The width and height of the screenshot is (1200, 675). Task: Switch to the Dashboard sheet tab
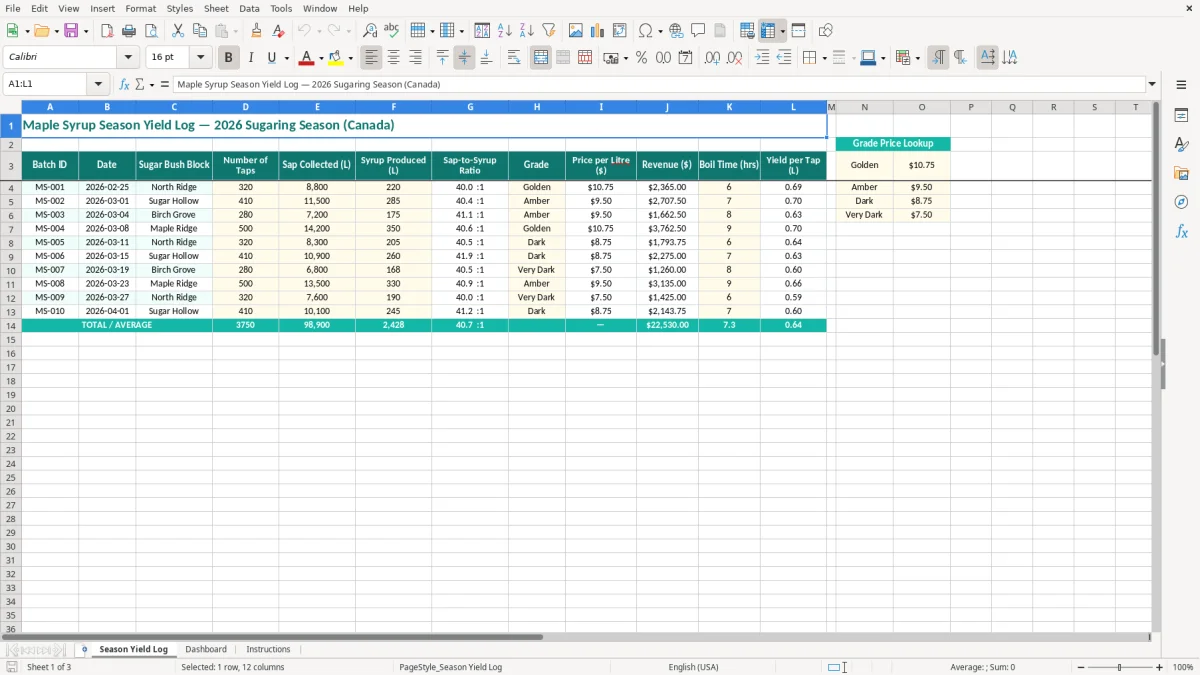tap(206, 649)
